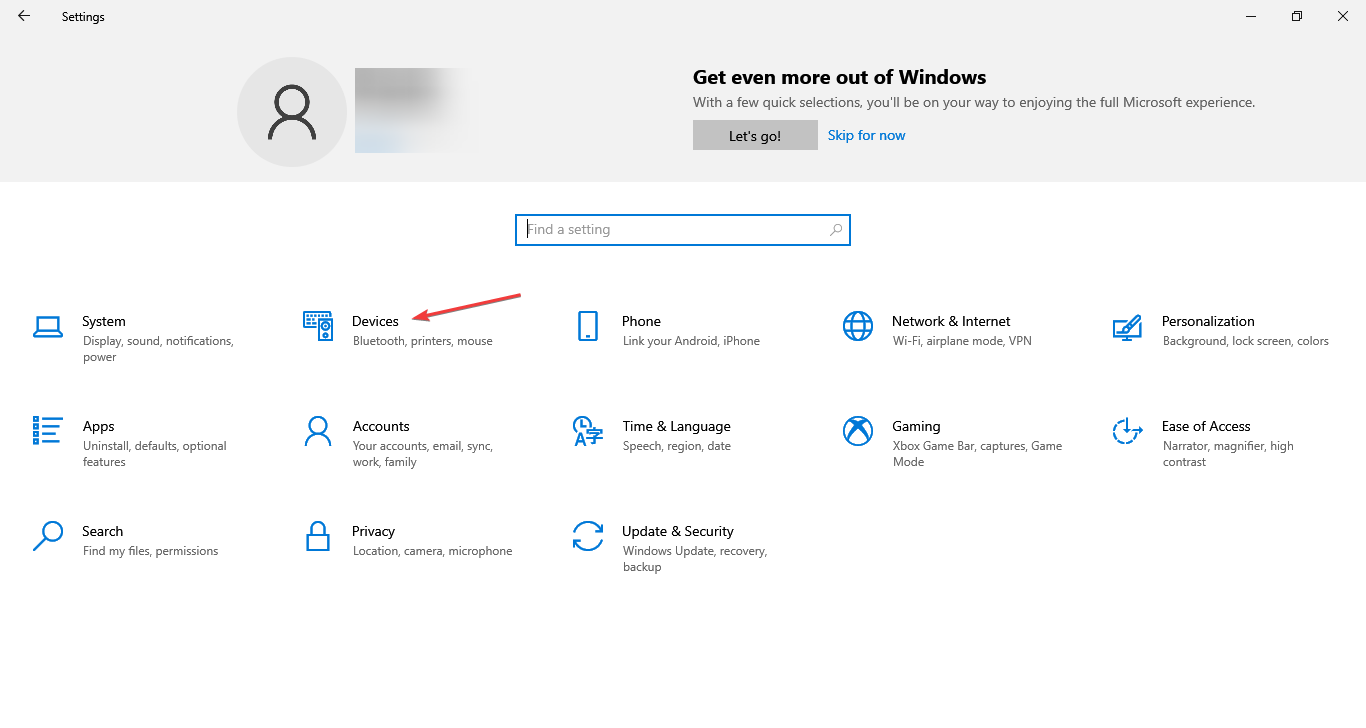This screenshot has height=728, width=1366.
Task: Click the Let's go! button
Action: [x=755, y=135]
